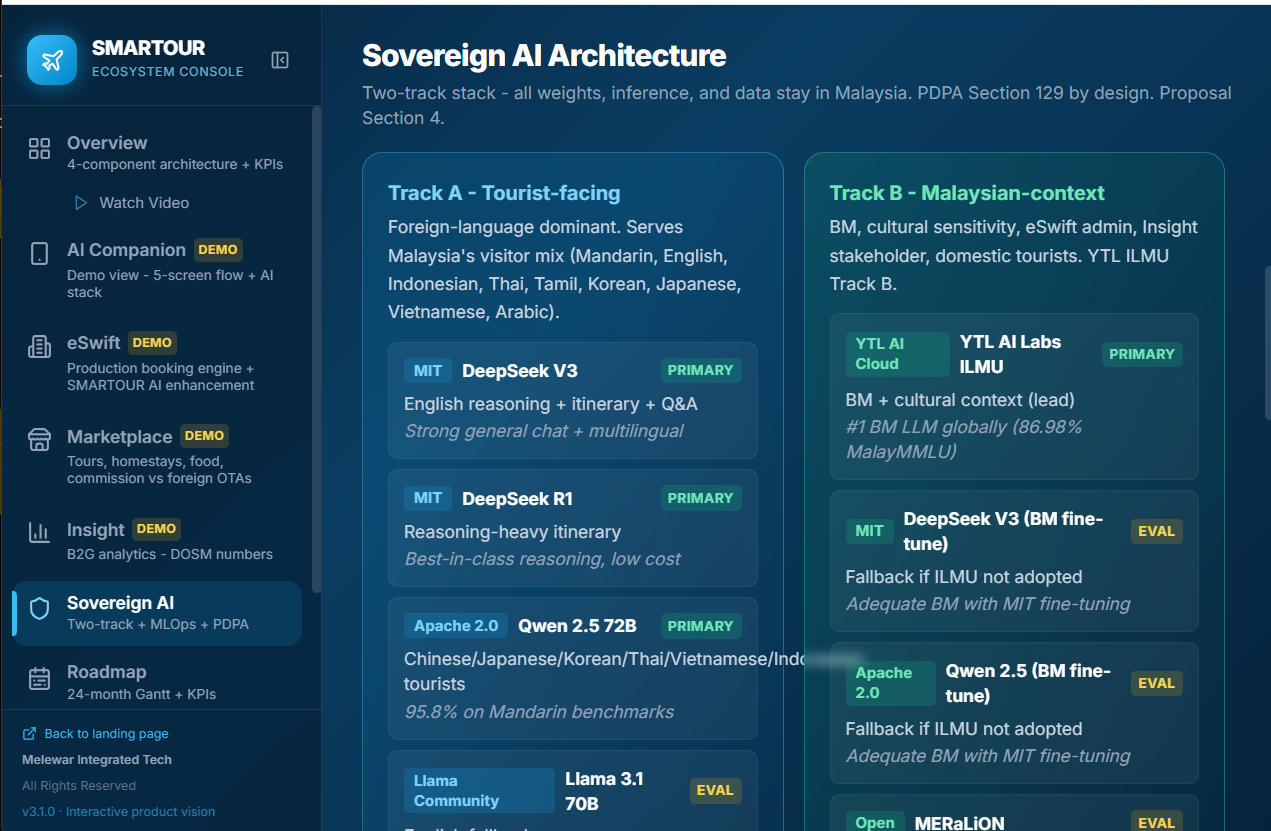The height and width of the screenshot is (831, 1271).
Task: Click the Track B - Malaysian-context heading
Action: pyautogui.click(x=967, y=193)
